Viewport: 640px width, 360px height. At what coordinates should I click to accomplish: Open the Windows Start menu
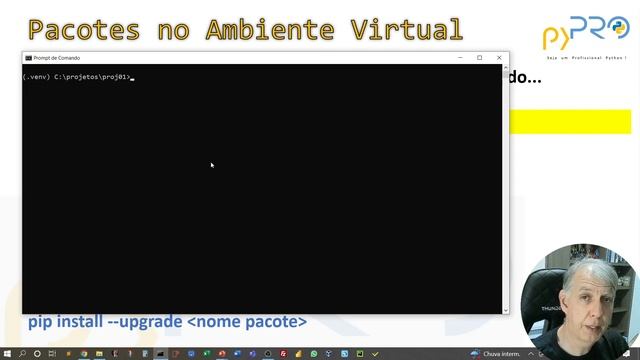(7, 354)
